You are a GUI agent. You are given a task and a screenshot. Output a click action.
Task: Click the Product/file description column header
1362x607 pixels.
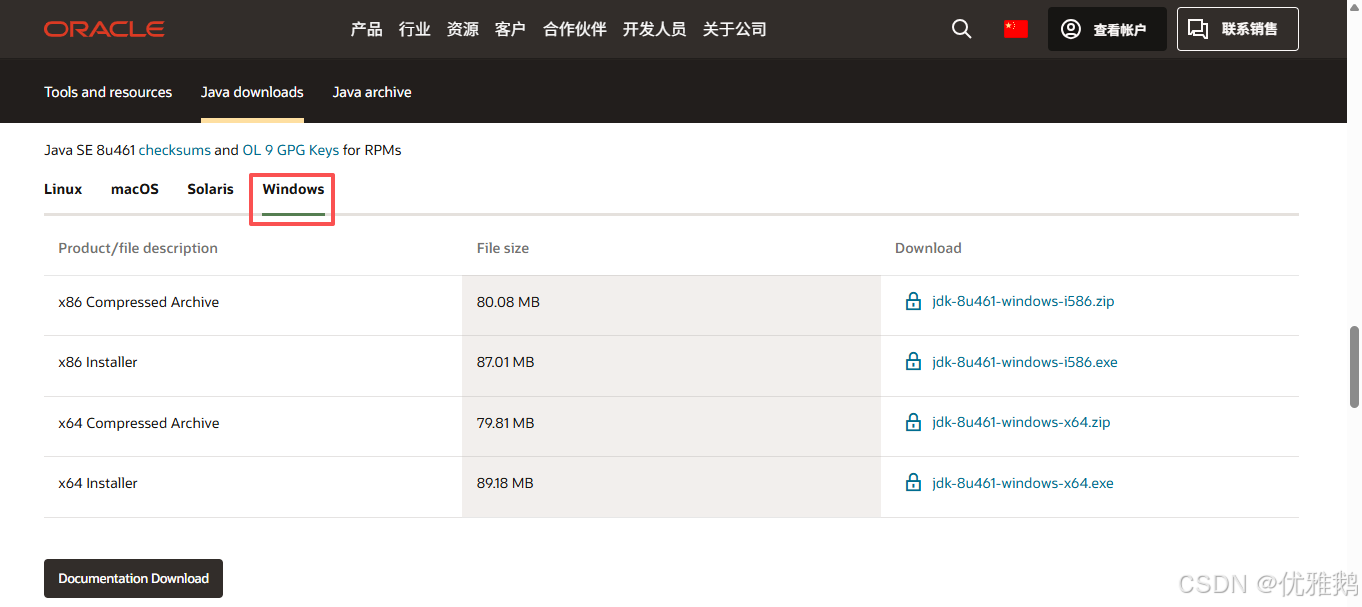[138, 248]
